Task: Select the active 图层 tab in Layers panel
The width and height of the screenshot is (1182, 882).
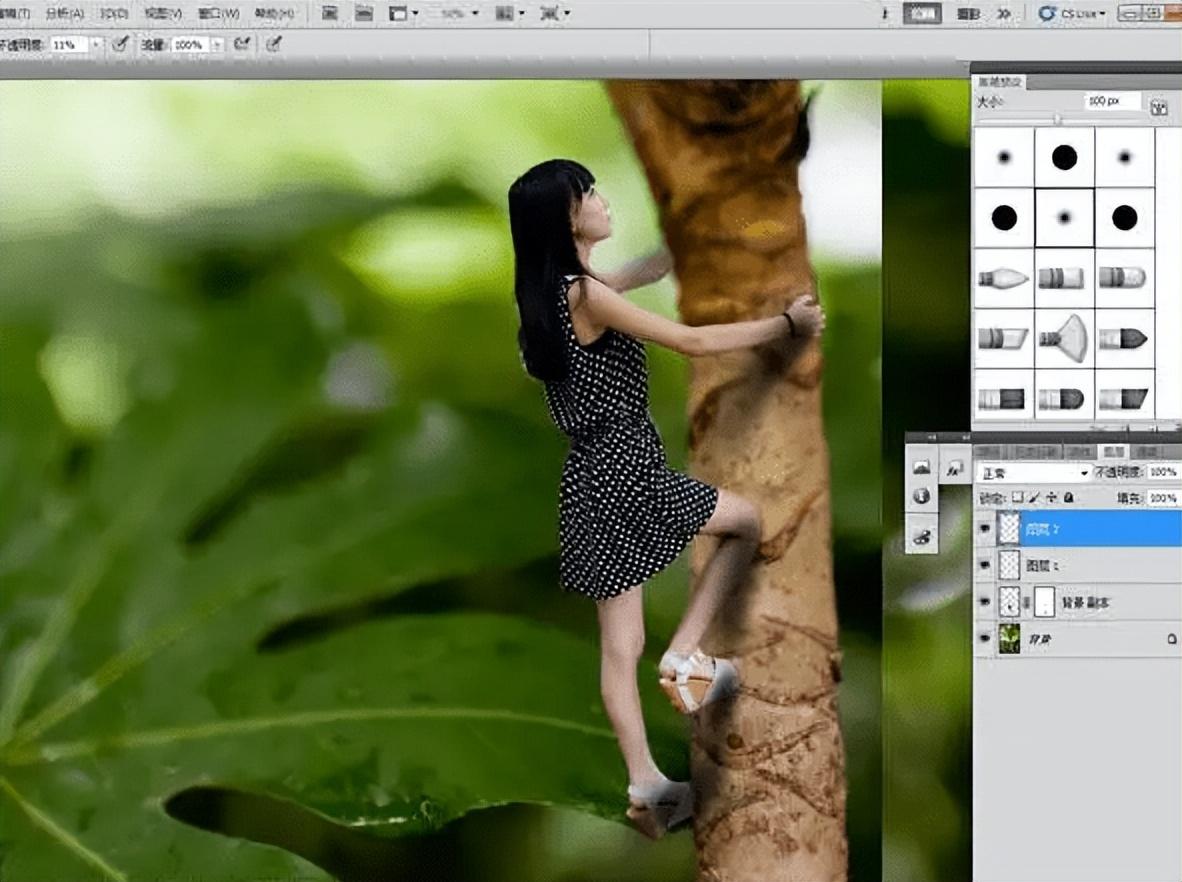Action: [1113, 451]
